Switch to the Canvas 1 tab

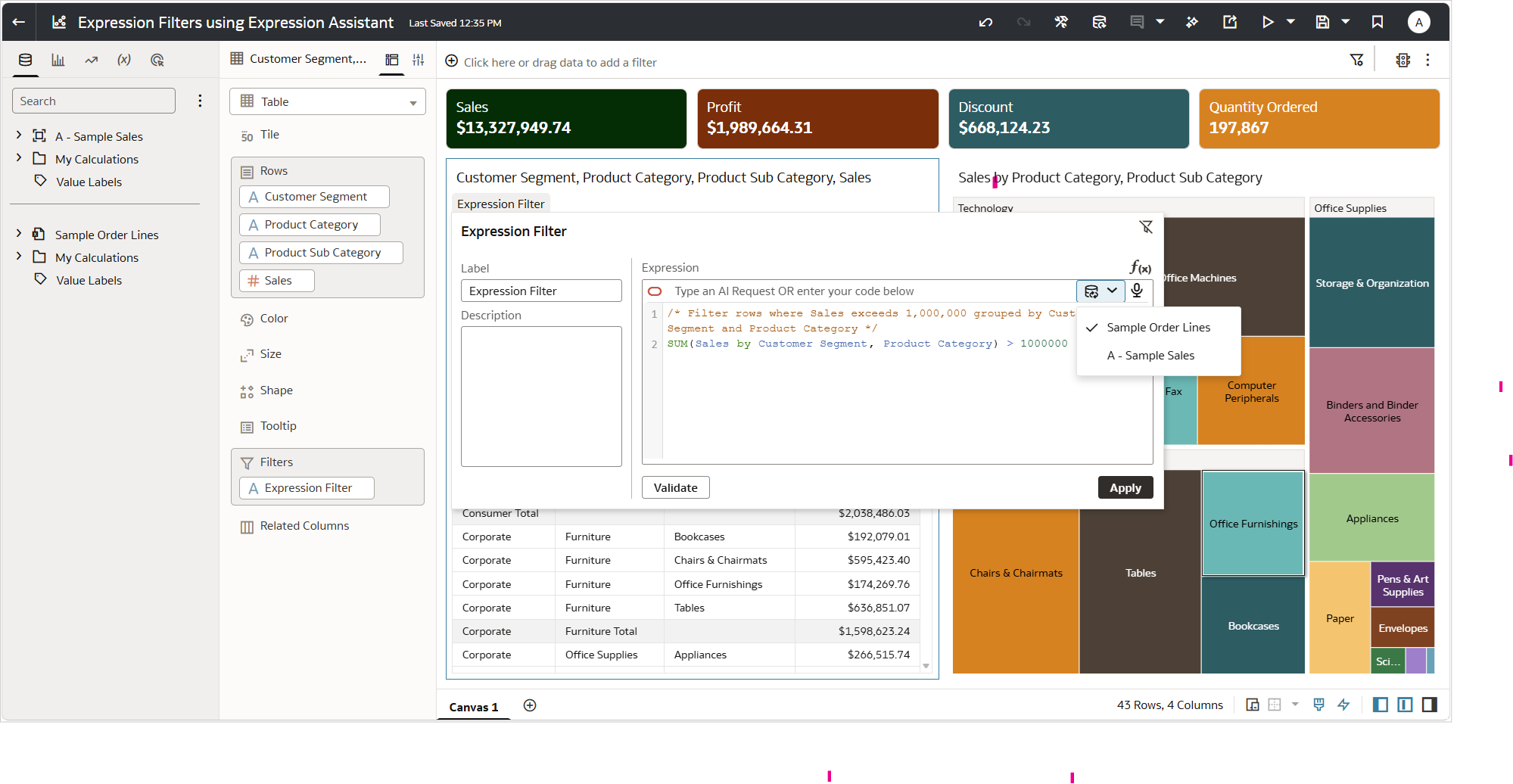(474, 707)
